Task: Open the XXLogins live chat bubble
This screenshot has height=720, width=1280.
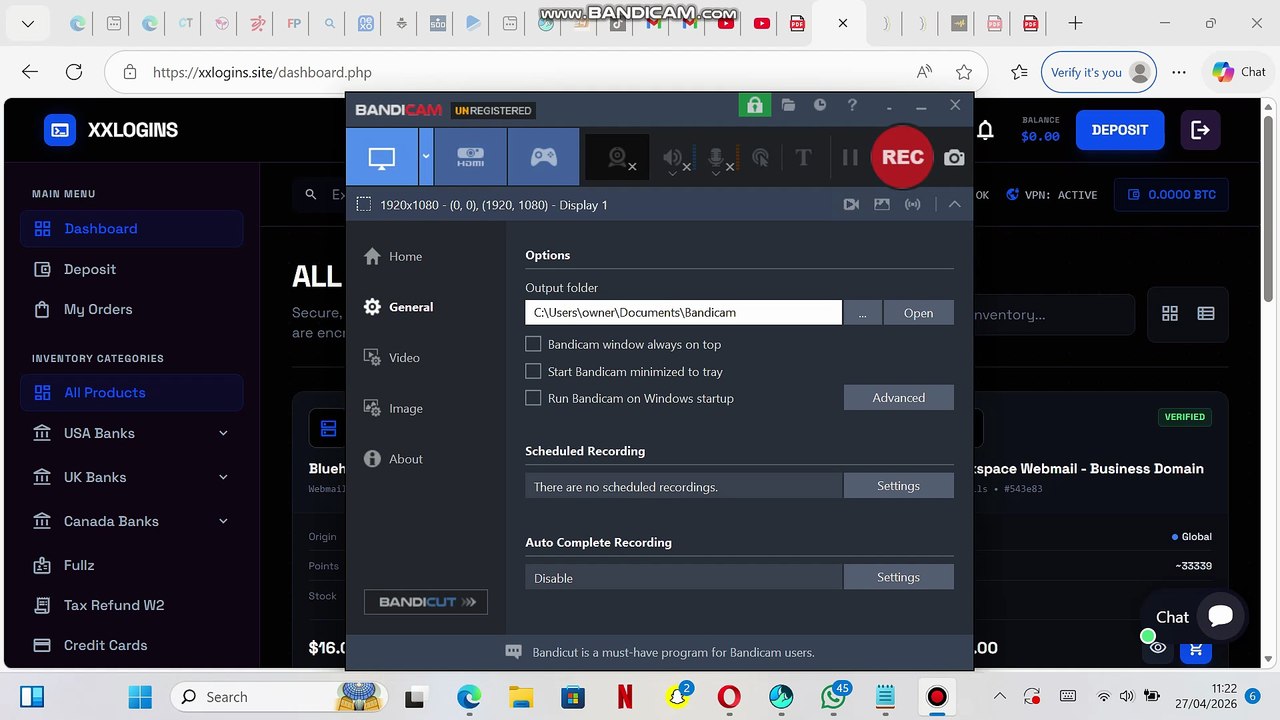Action: (1220, 615)
